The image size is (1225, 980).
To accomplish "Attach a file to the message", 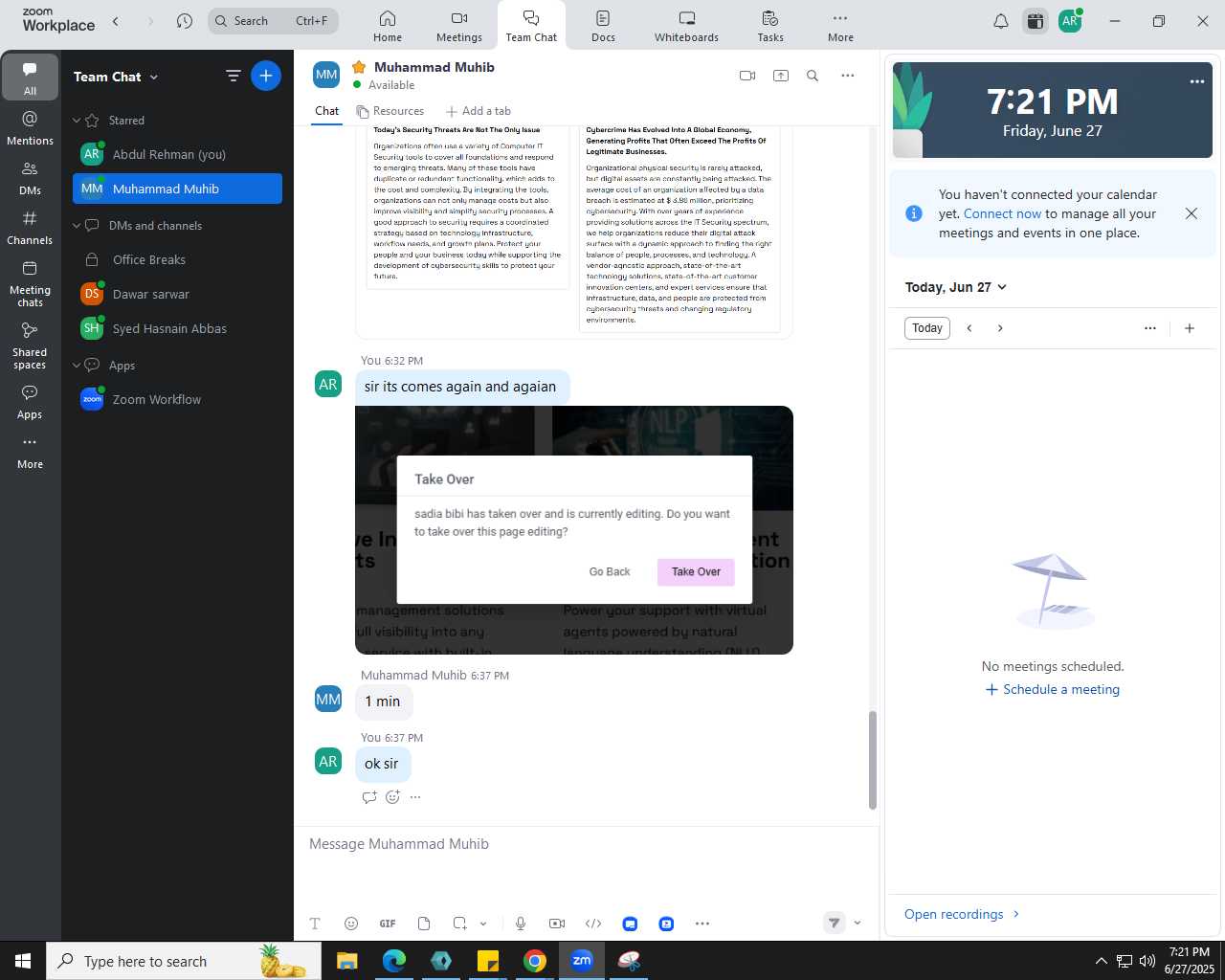I will 424,924.
